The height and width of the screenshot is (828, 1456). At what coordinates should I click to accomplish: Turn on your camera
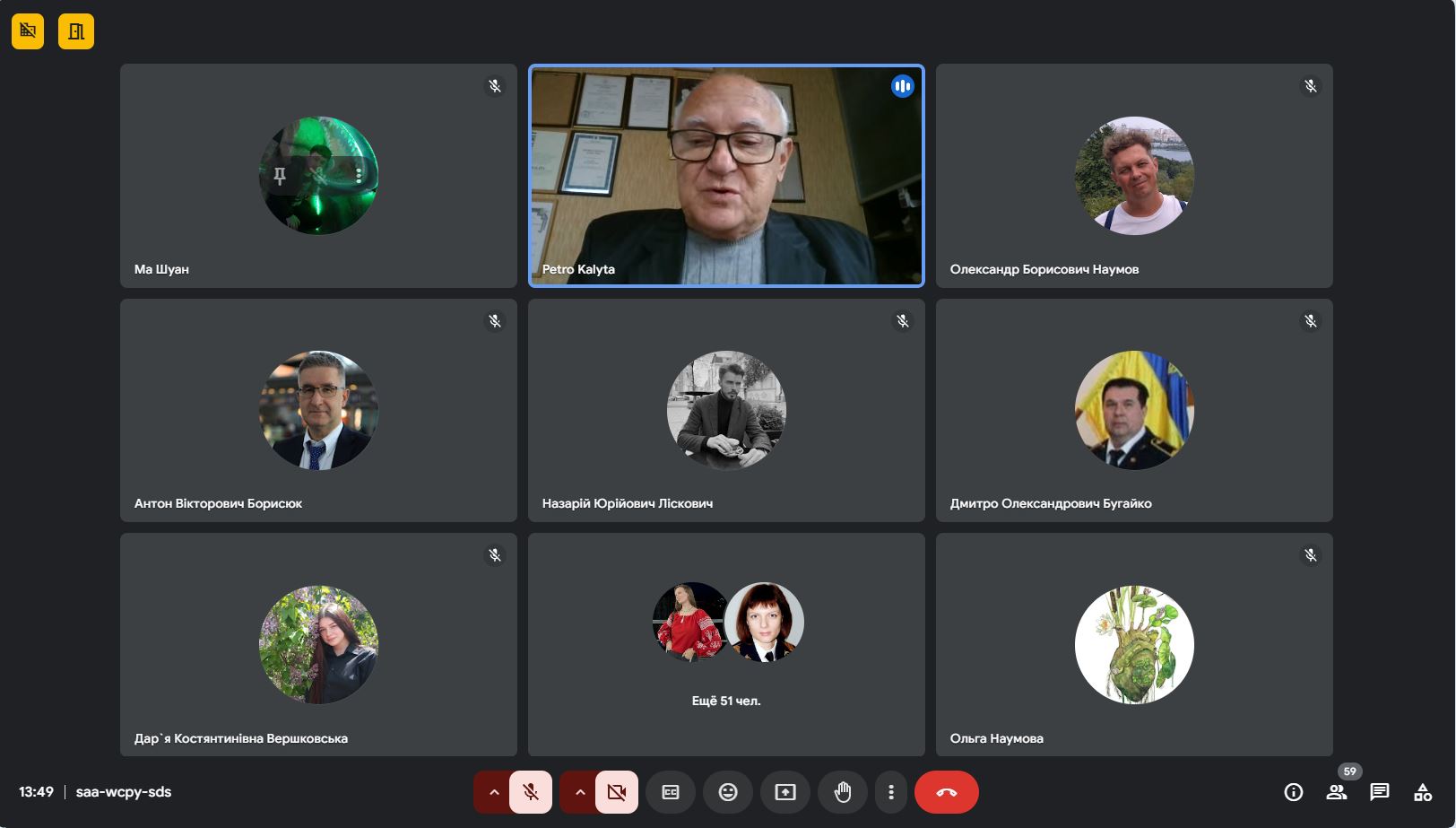click(x=616, y=792)
